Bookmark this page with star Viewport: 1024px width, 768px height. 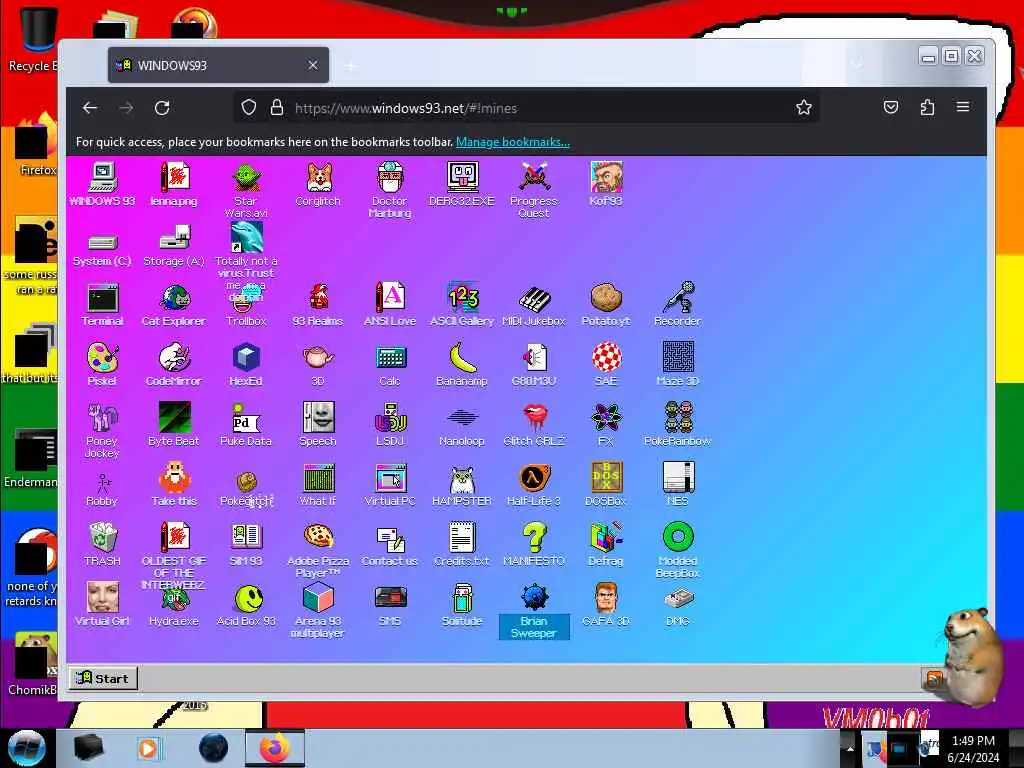point(804,107)
